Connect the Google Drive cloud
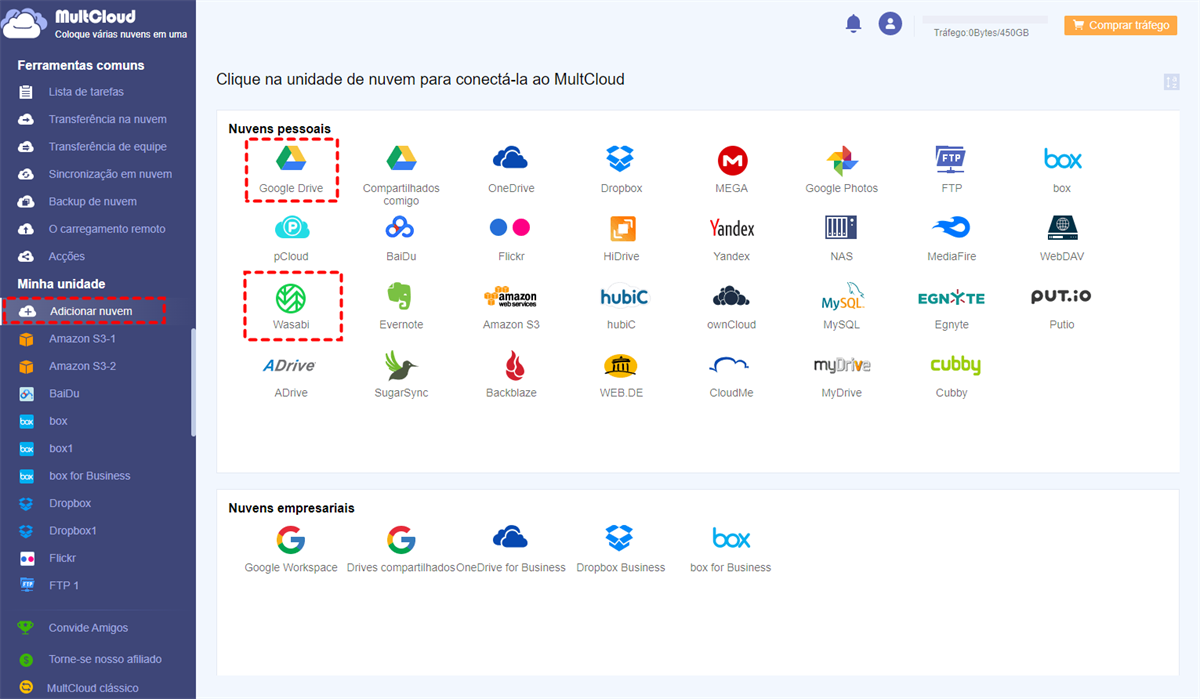Image resolution: width=1200 pixels, height=699 pixels. (291, 169)
